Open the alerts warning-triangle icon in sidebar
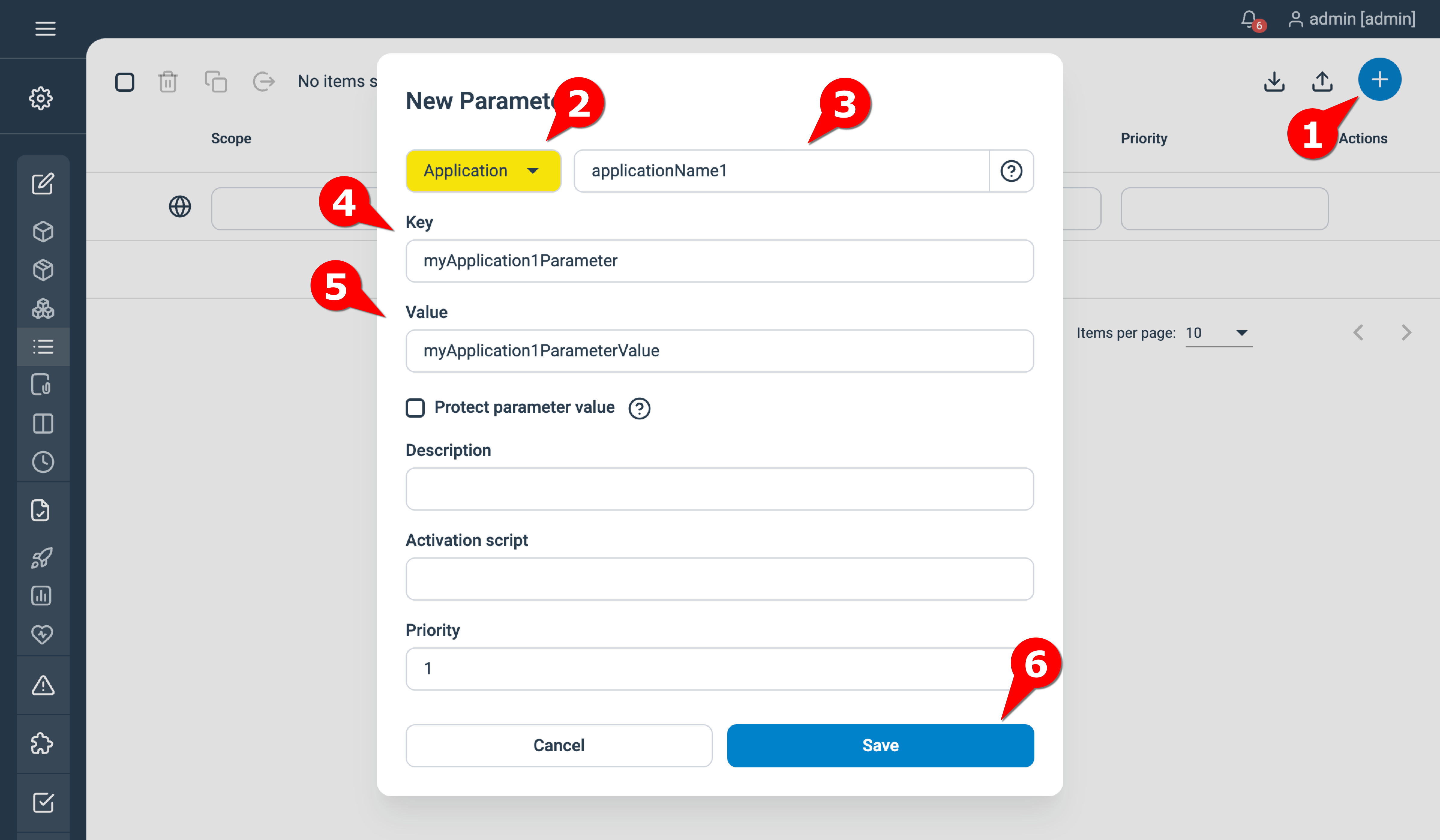The height and width of the screenshot is (840, 1440). [43, 685]
